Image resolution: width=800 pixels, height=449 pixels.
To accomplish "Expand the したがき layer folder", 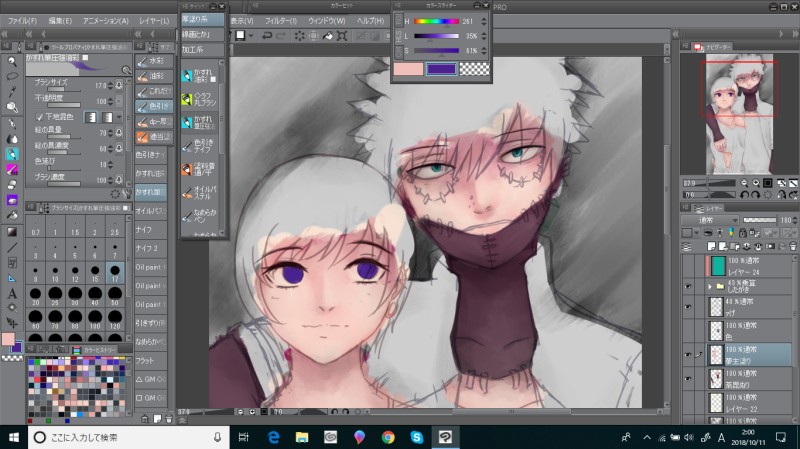I will coord(710,287).
